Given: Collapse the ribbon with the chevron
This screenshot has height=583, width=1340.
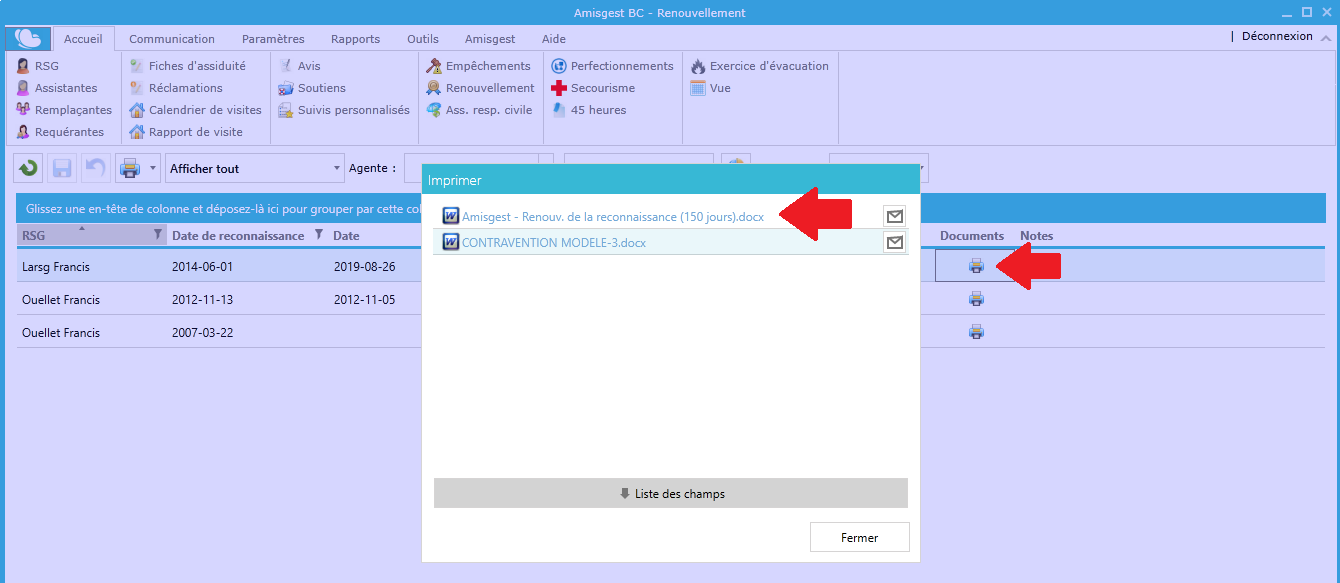Looking at the screenshot, I should (1326, 38).
